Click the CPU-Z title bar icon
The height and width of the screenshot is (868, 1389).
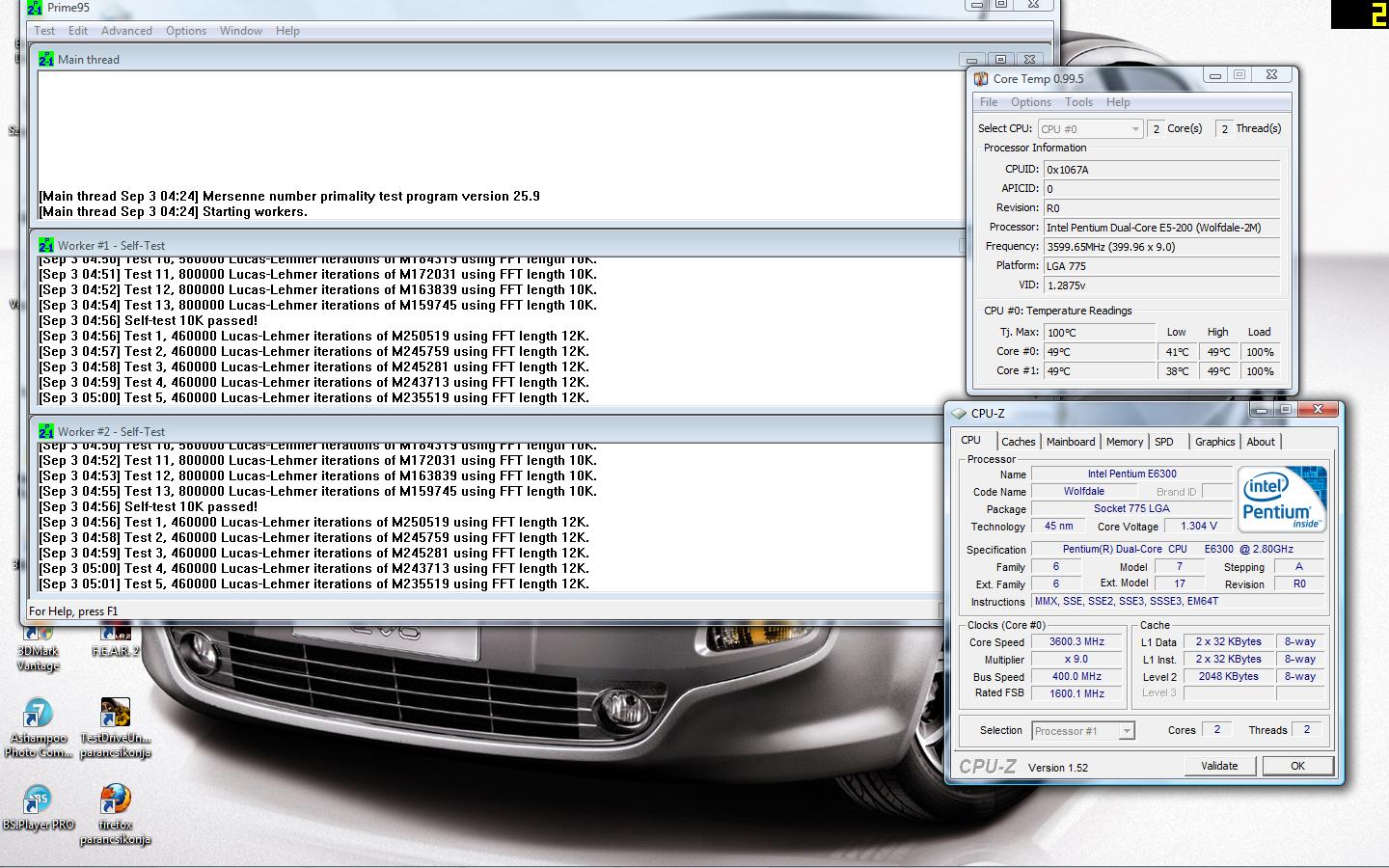click(959, 413)
